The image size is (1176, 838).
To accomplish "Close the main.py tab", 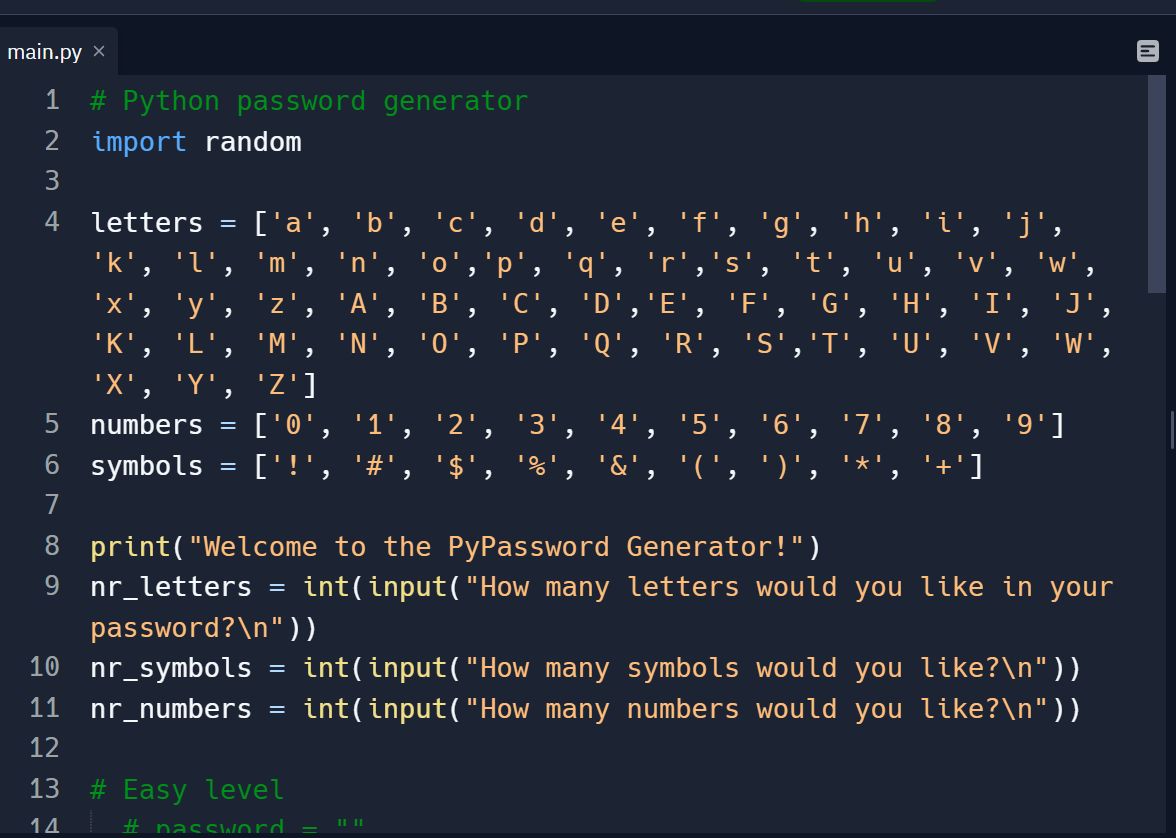I will 99,51.
